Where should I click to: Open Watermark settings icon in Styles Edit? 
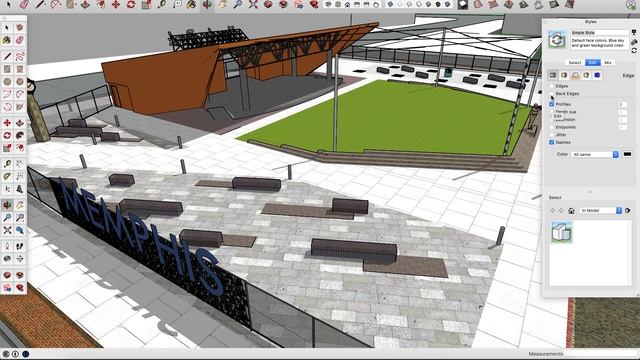tap(586, 75)
